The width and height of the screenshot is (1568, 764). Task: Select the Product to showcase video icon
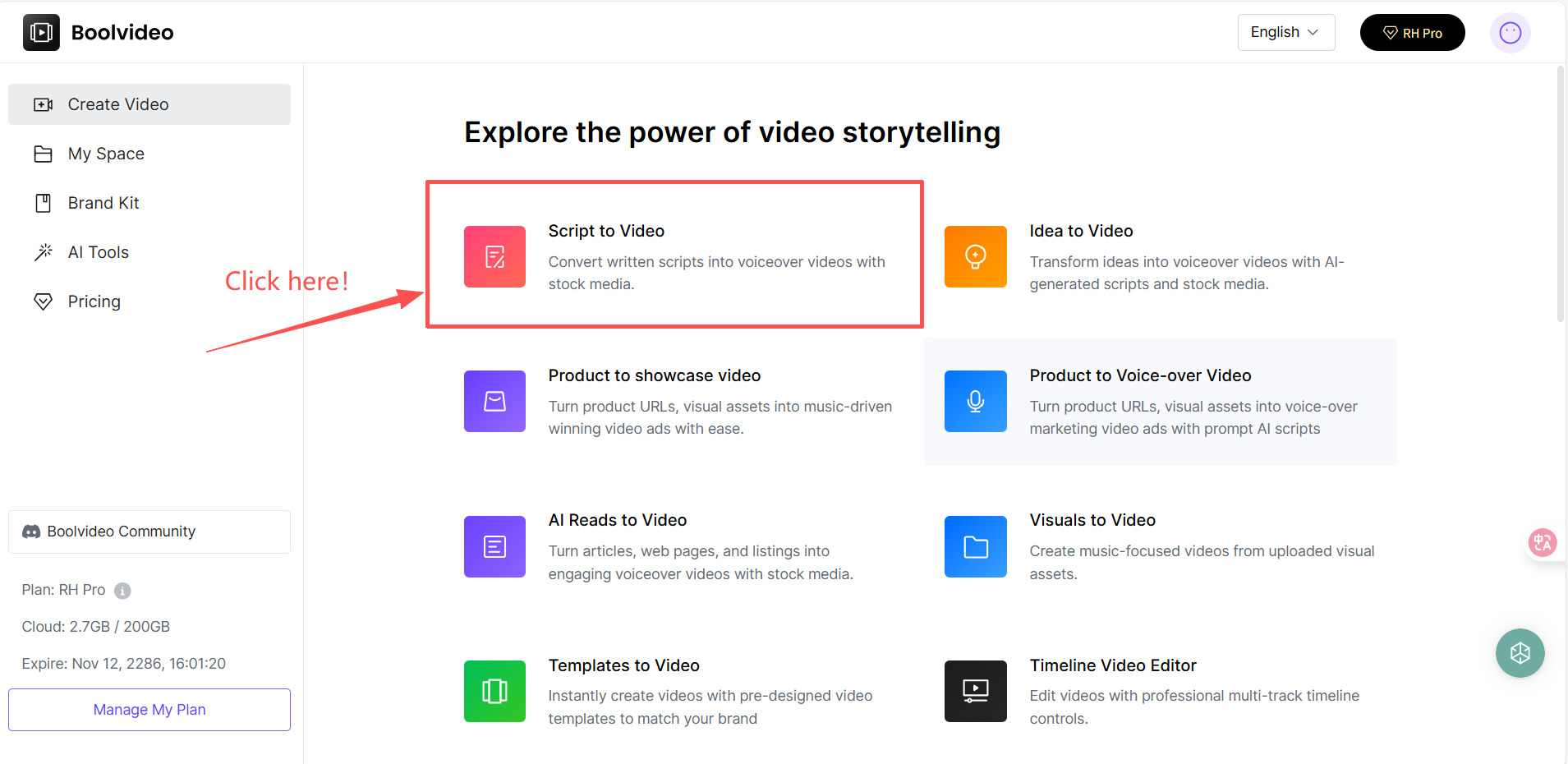[494, 401]
